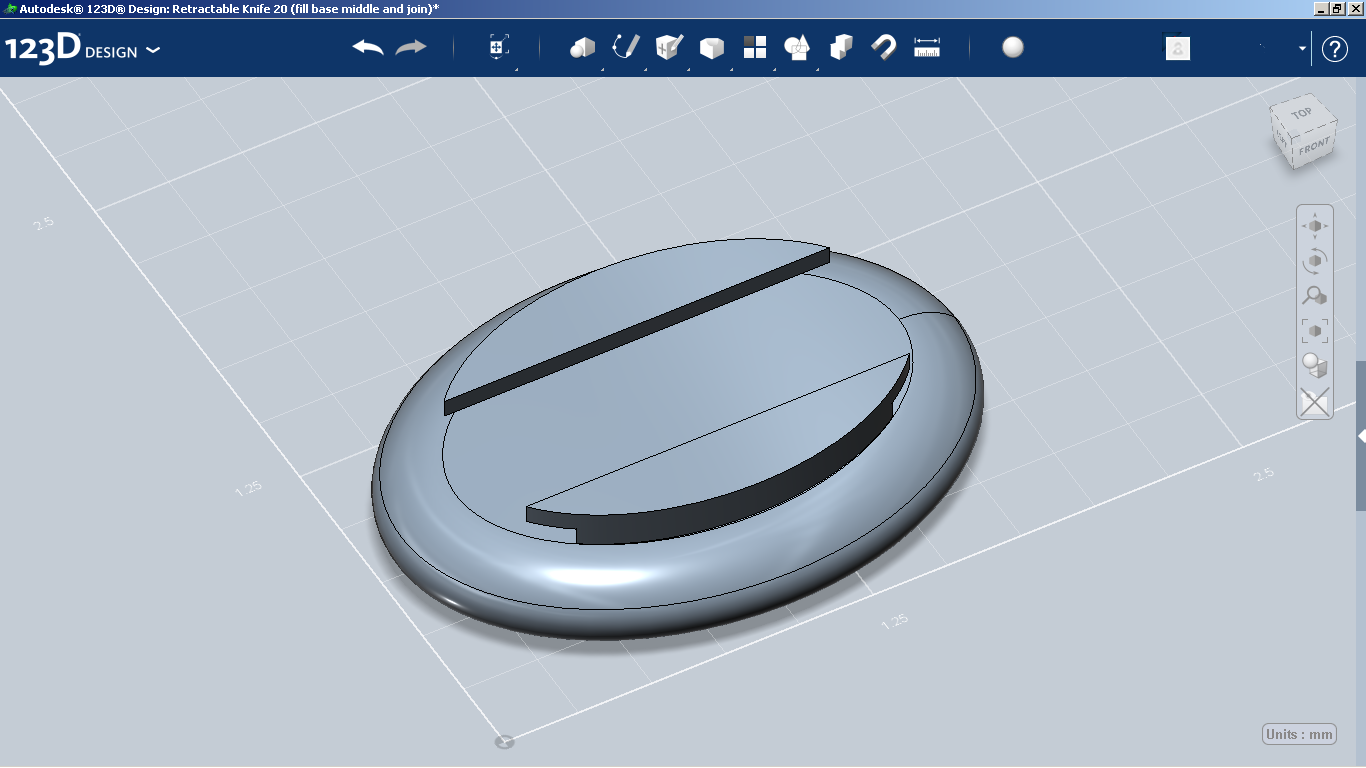Select the Combine tool
The height and width of the screenshot is (768, 1366).
(x=841, y=48)
